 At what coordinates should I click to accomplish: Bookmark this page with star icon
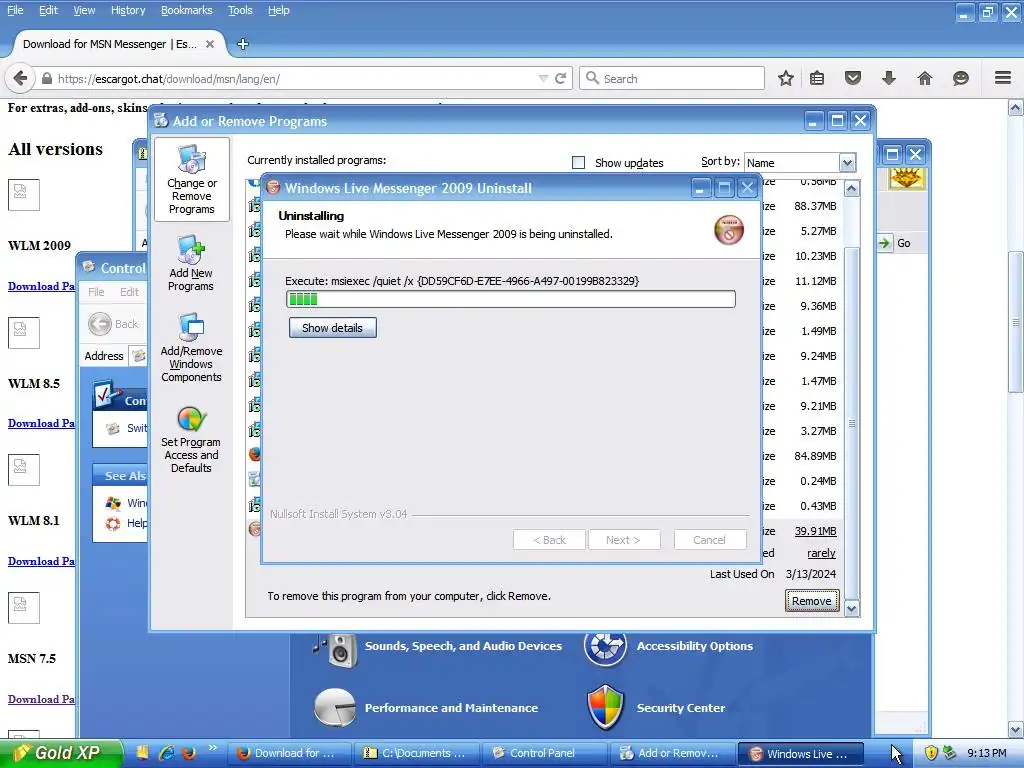pyautogui.click(x=786, y=78)
